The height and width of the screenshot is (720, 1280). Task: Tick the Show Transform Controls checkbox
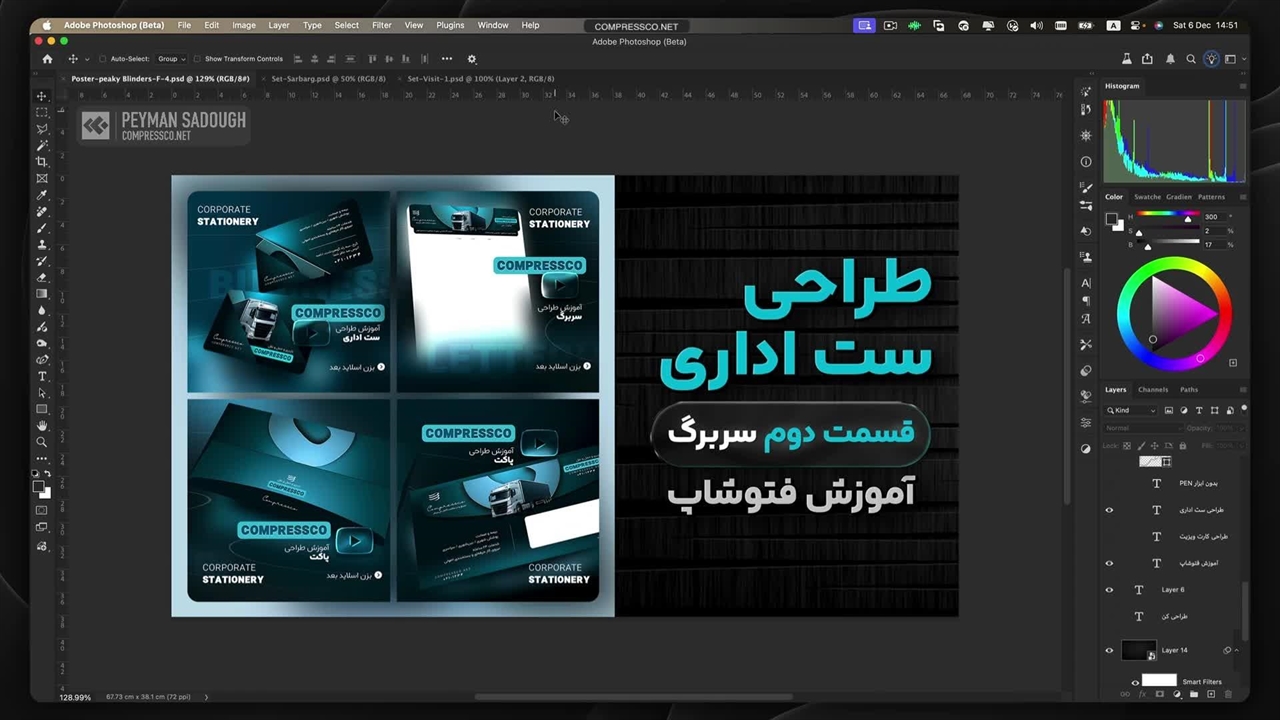click(x=197, y=59)
